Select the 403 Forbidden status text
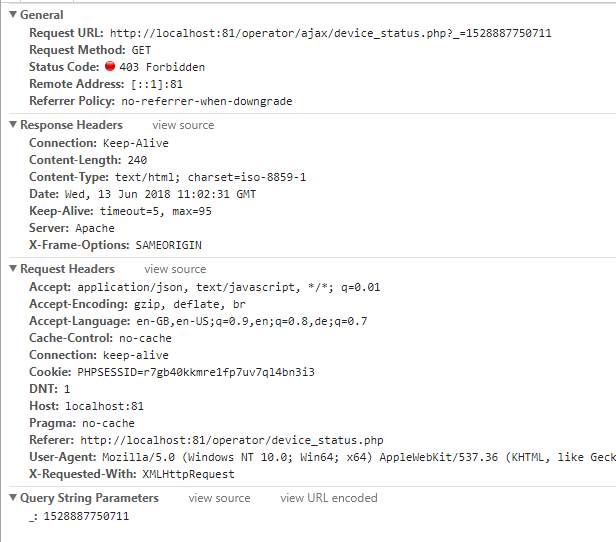Image resolution: width=616 pixels, height=542 pixels. (x=160, y=67)
